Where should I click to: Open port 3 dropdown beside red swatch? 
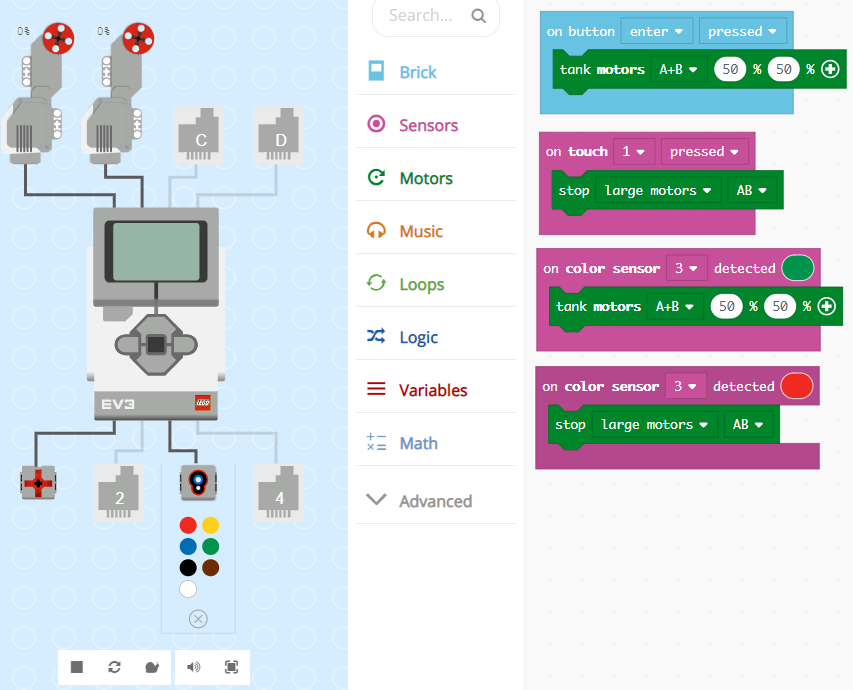click(685, 386)
